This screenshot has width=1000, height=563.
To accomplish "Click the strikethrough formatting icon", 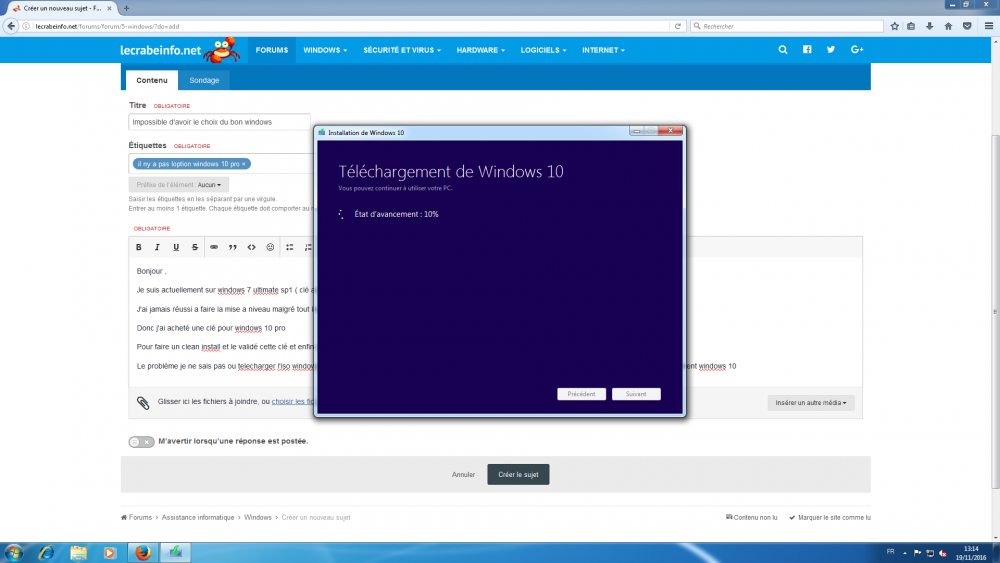I will (x=195, y=247).
